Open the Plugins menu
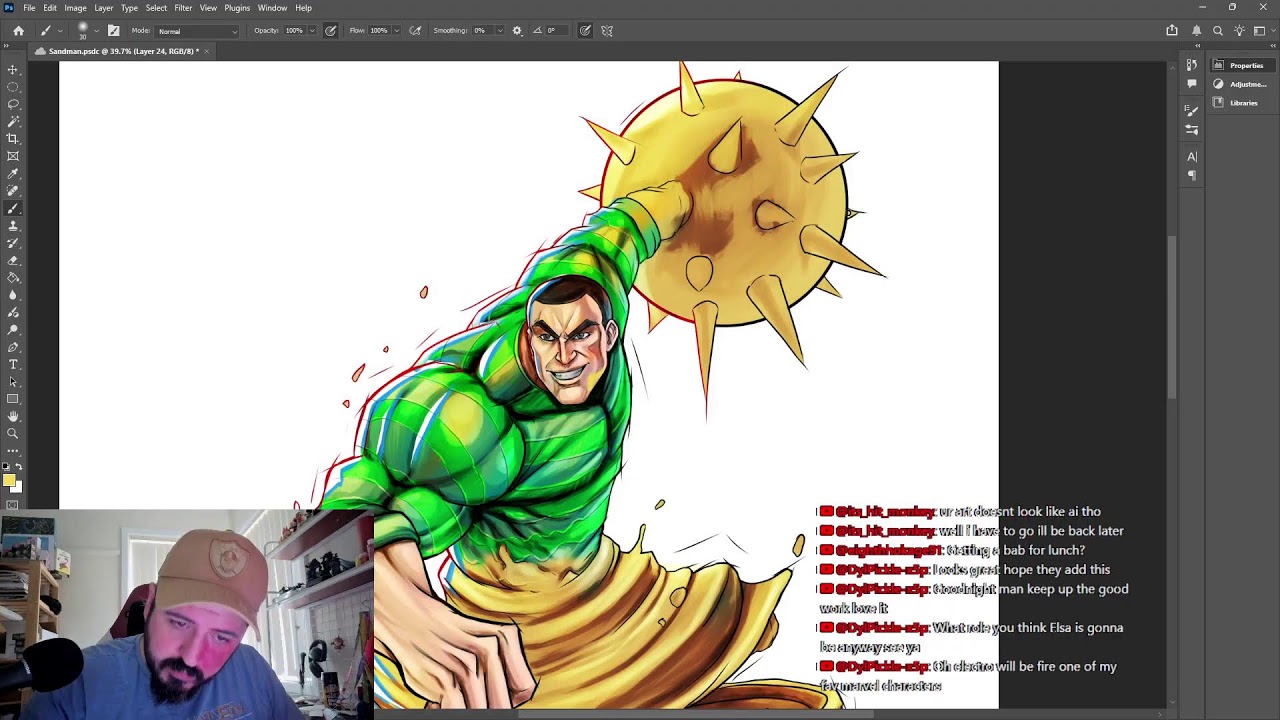Viewport: 1280px width, 720px height. 237,8
